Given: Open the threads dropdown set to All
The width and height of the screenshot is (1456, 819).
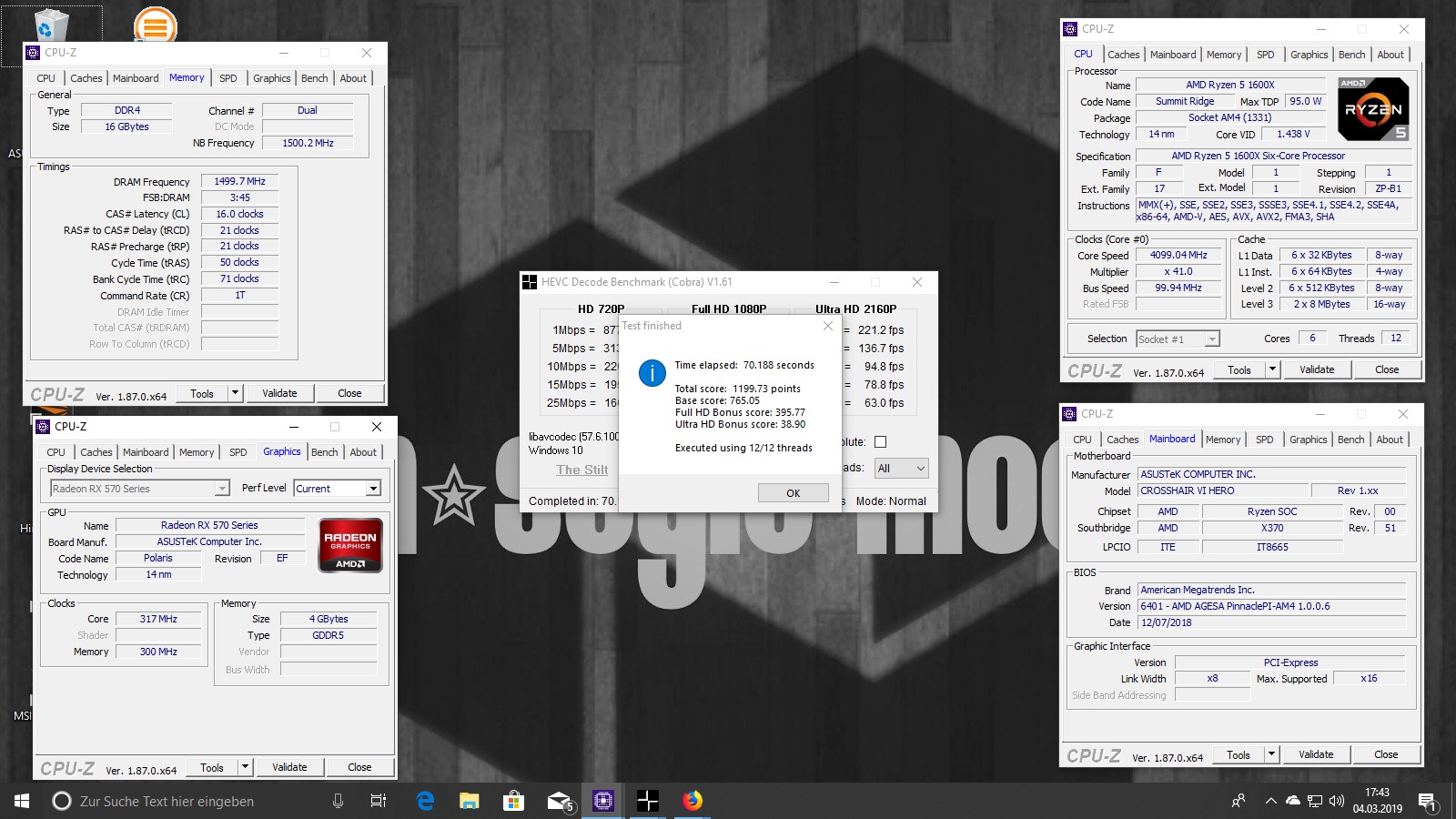Looking at the screenshot, I should coord(901,469).
